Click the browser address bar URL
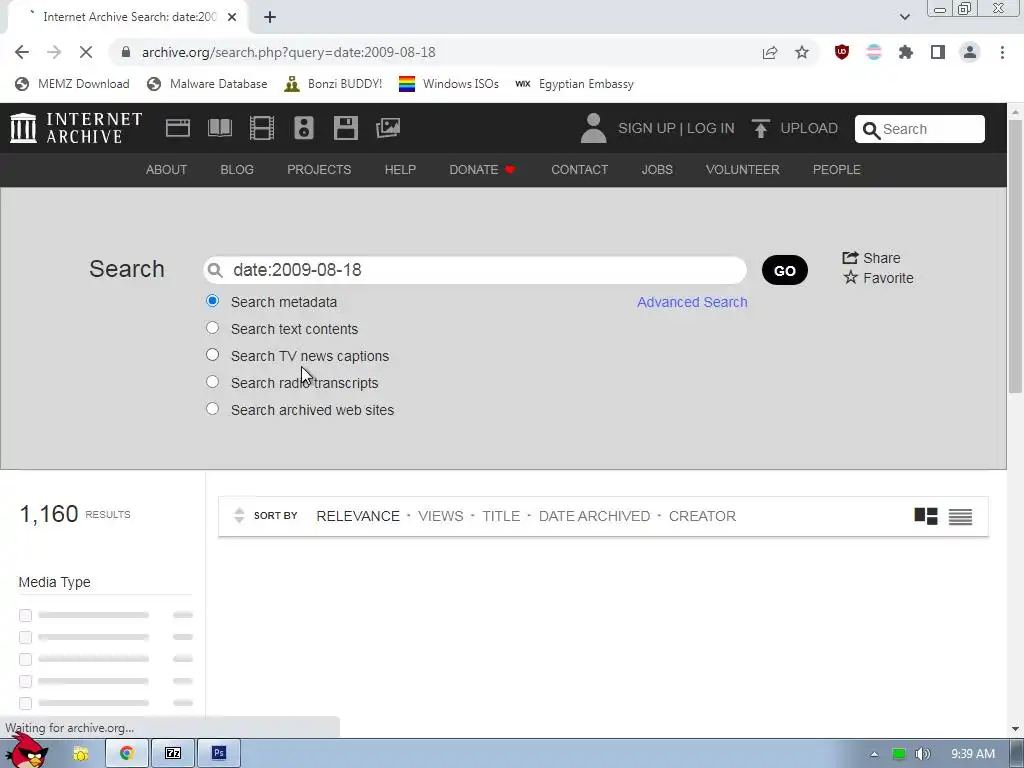Screen dimensions: 1024x768 (289, 52)
